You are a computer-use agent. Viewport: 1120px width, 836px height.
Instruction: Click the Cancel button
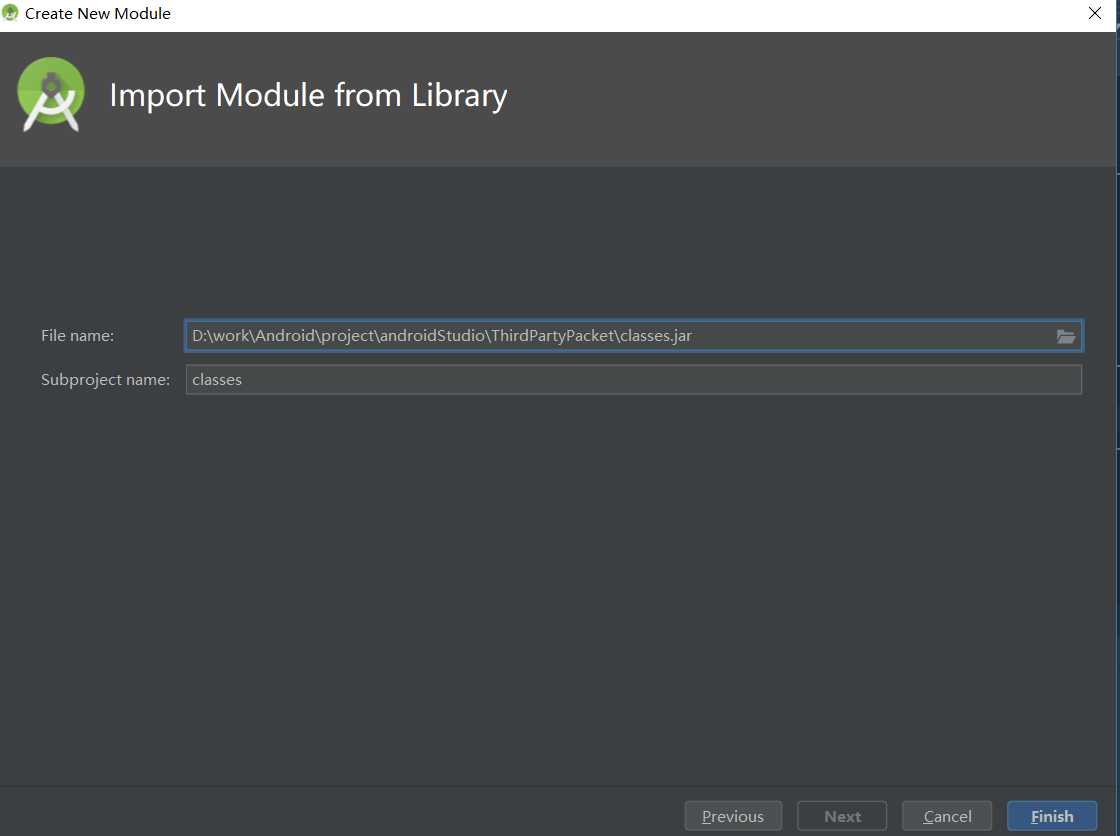(x=946, y=816)
